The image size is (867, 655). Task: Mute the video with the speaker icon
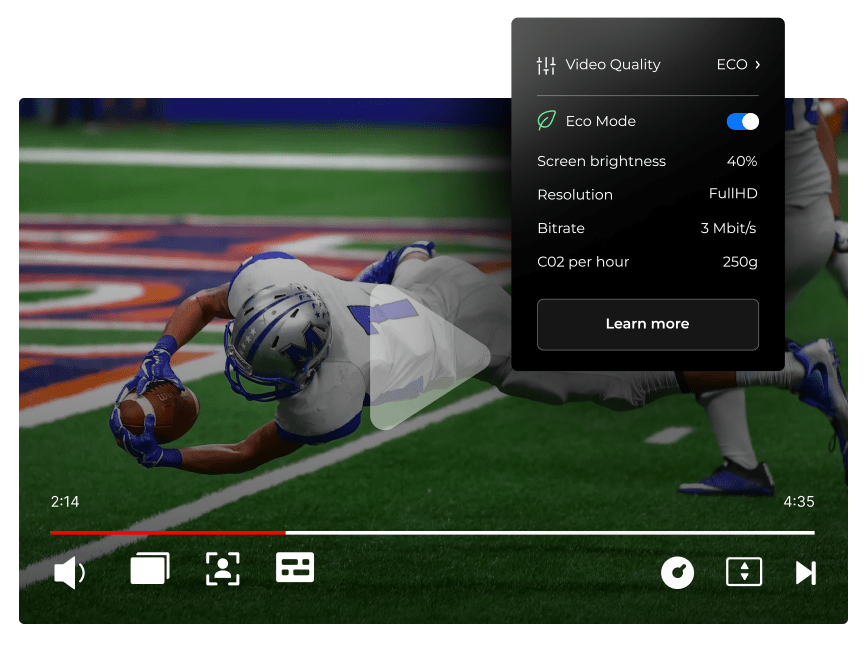point(69,573)
